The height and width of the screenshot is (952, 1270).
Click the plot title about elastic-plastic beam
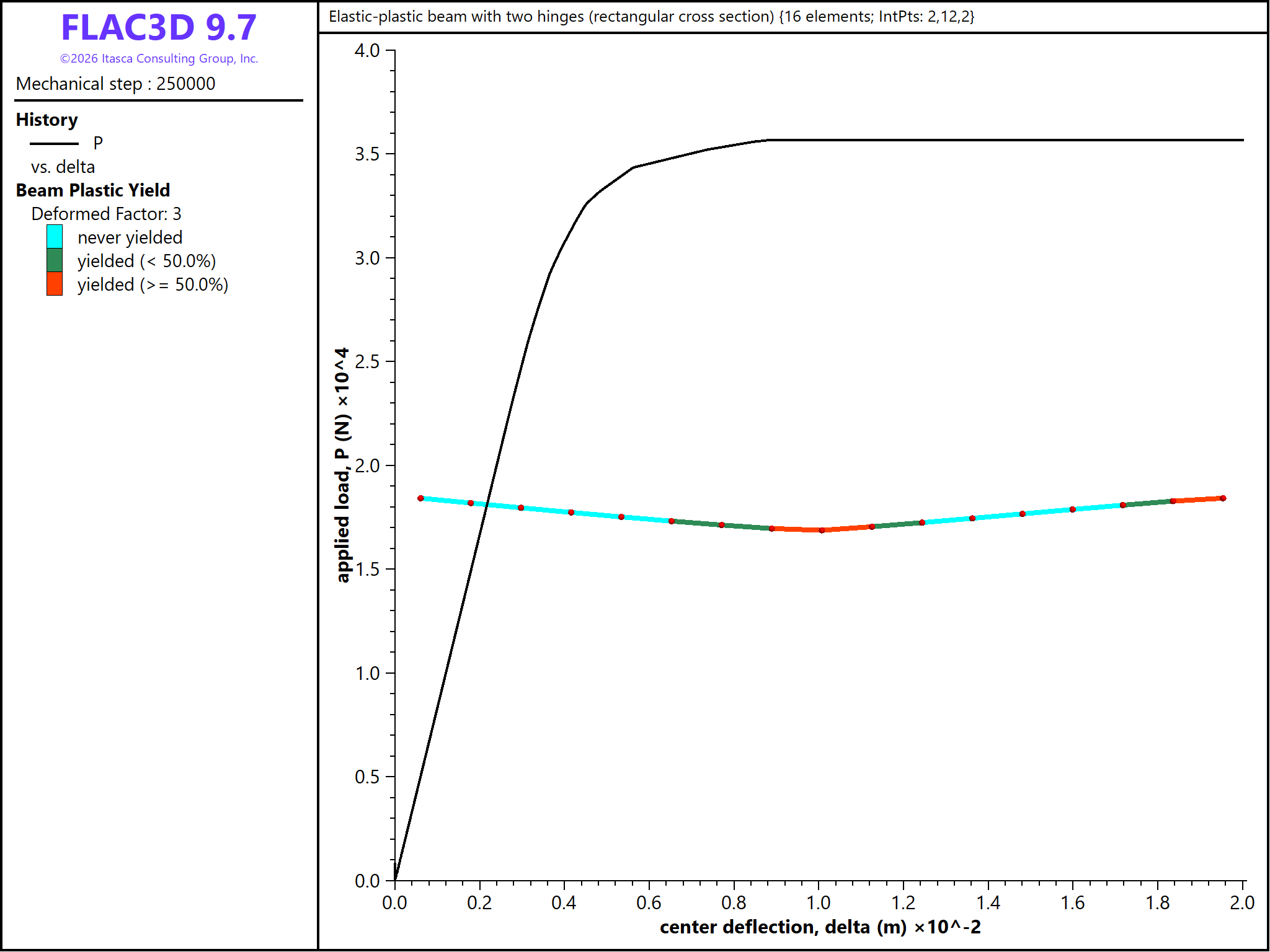pos(652,17)
